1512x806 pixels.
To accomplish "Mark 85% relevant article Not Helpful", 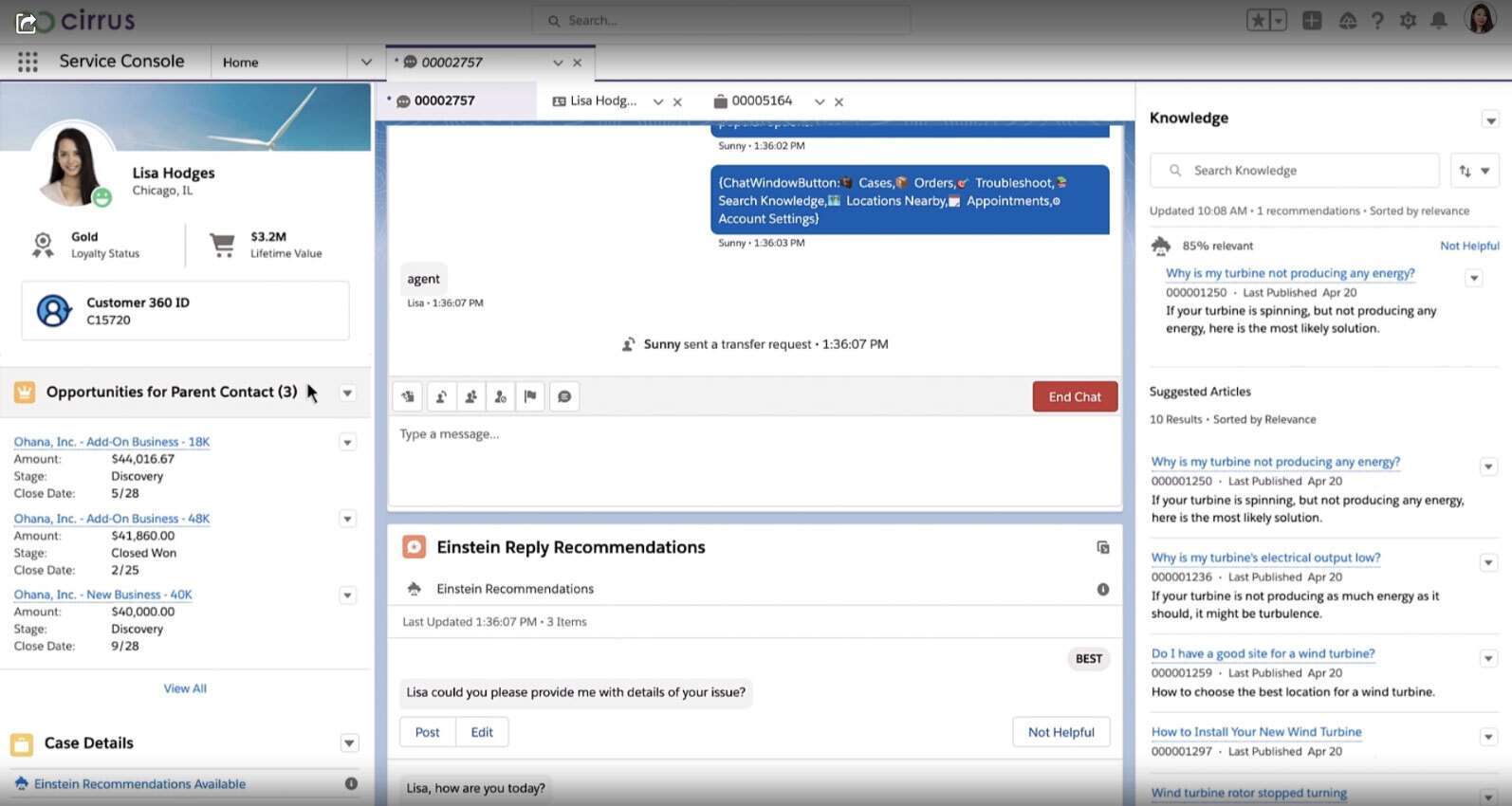I will pyautogui.click(x=1469, y=246).
